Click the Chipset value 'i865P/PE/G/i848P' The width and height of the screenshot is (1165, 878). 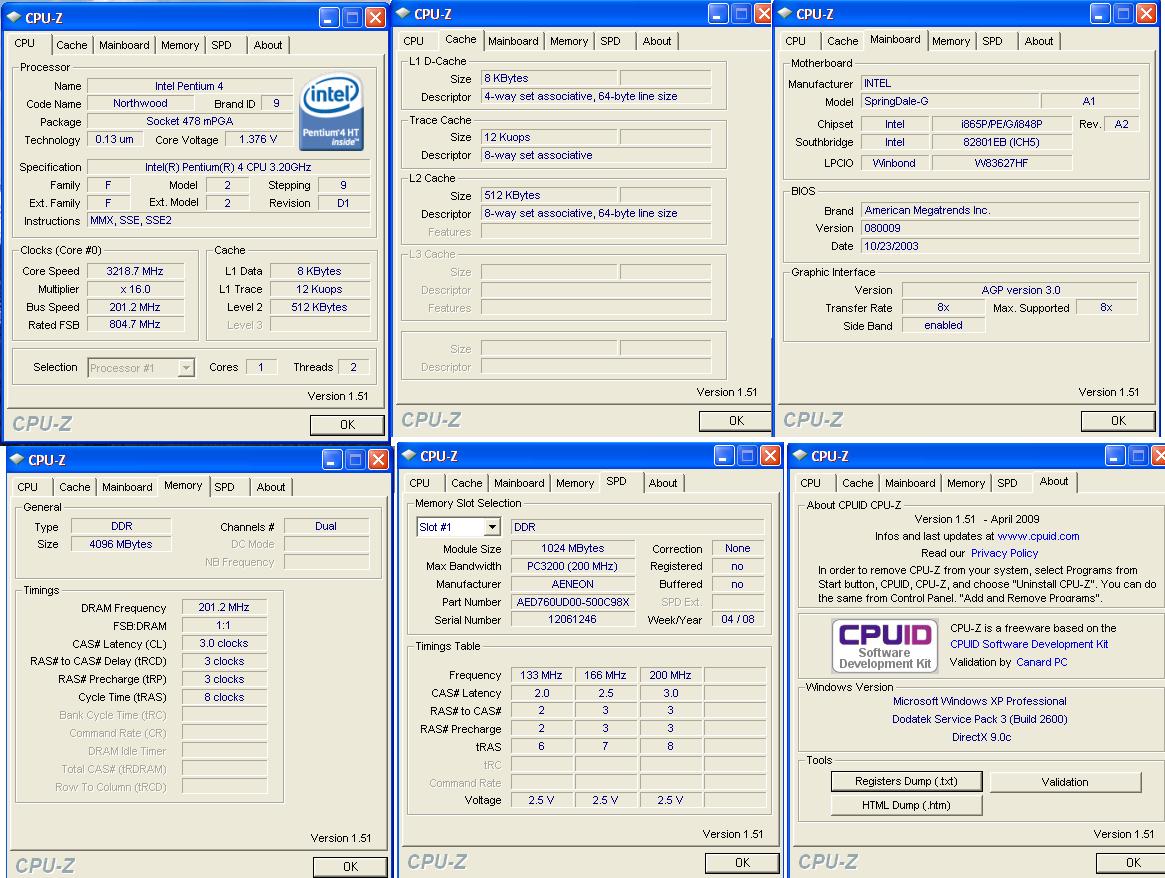point(1002,124)
